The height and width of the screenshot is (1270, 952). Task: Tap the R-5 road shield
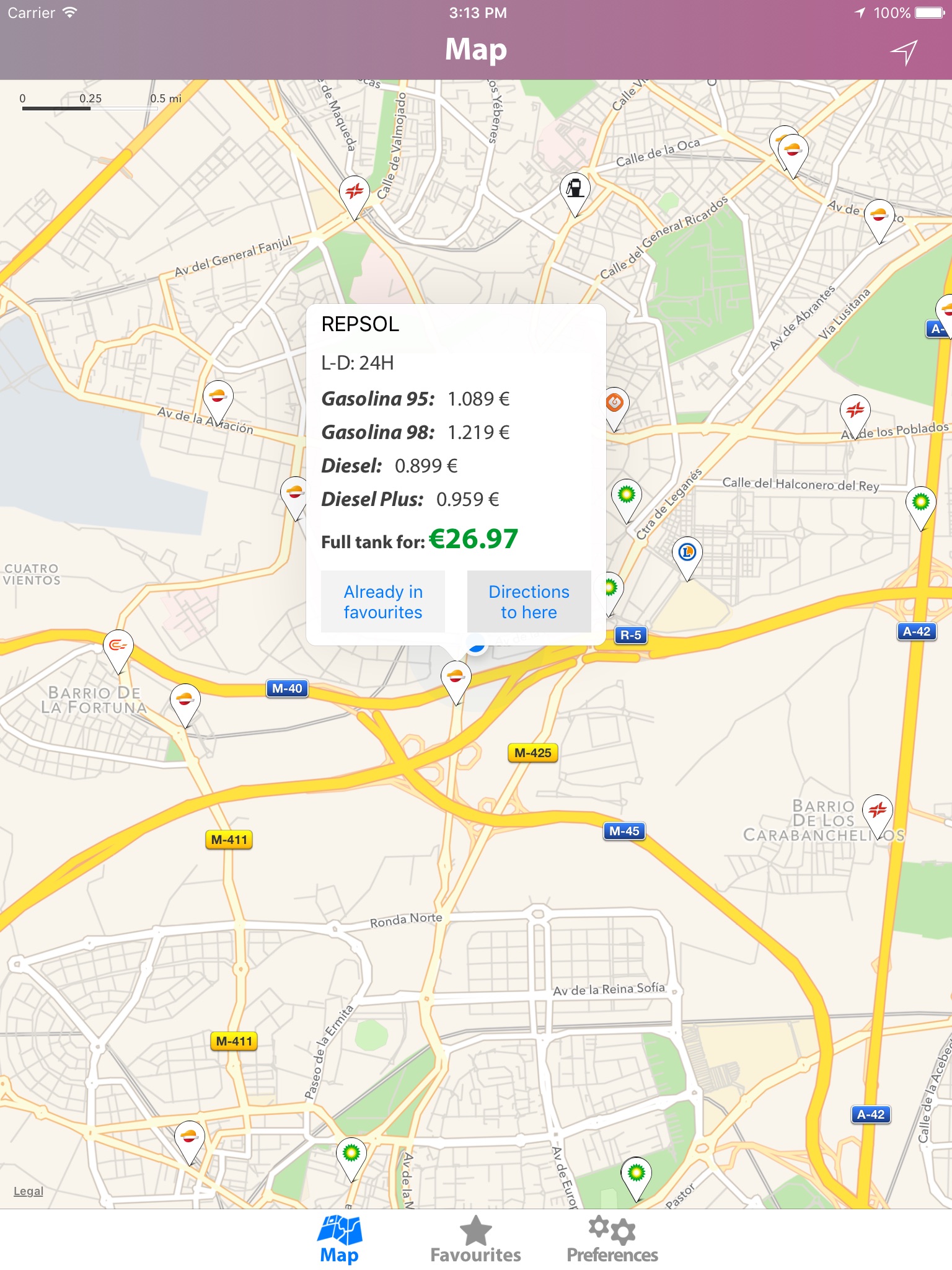click(x=631, y=635)
